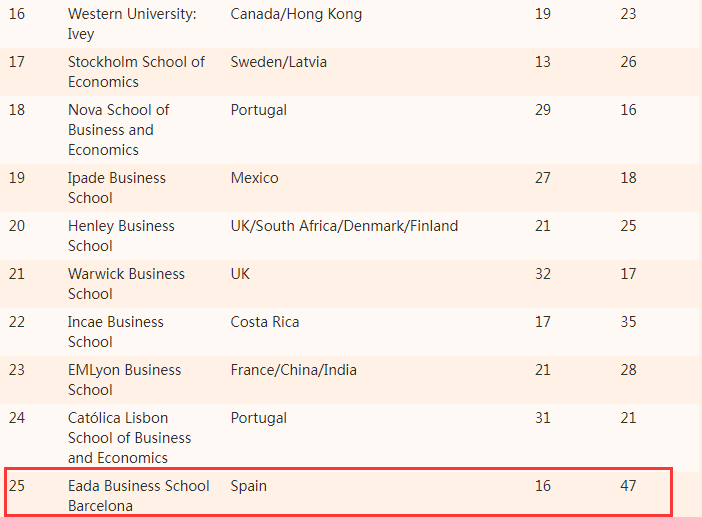This screenshot has height=517, width=702.
Task: Click Henley Business School name
Action: 121,235
